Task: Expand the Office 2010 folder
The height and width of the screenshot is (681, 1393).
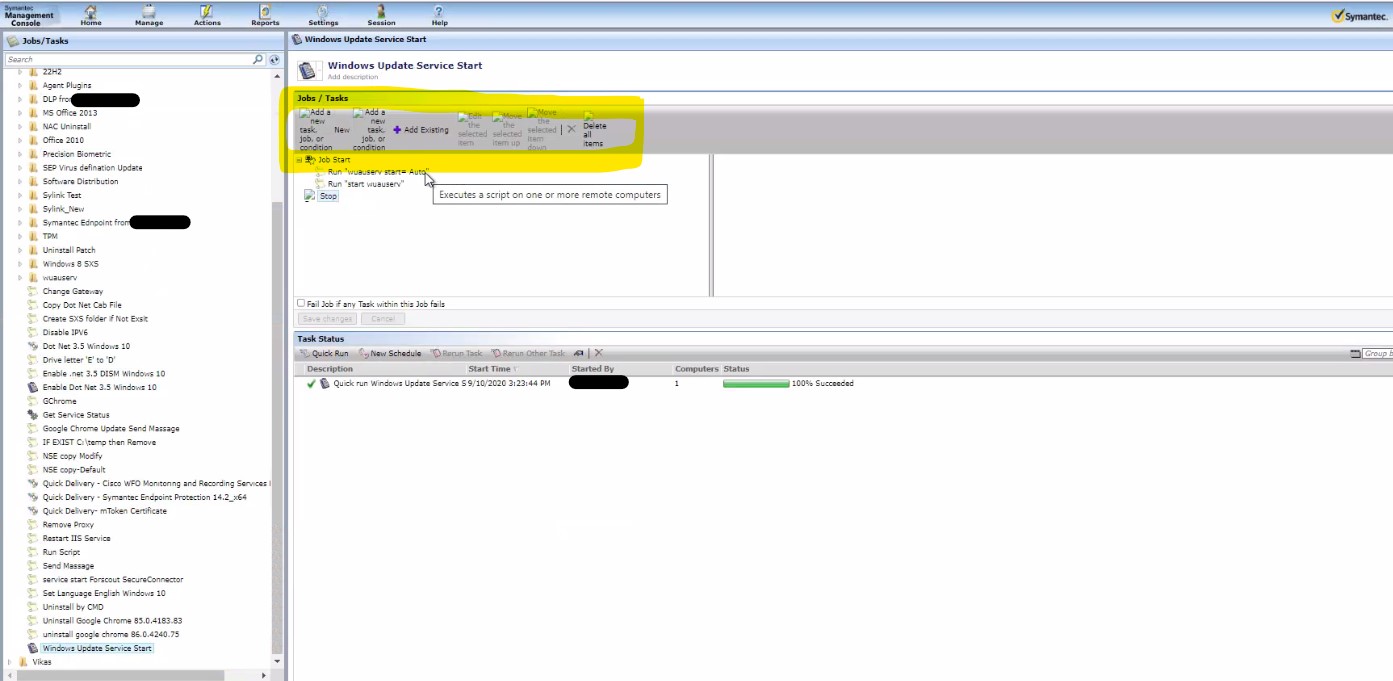Action: point(20,140)
